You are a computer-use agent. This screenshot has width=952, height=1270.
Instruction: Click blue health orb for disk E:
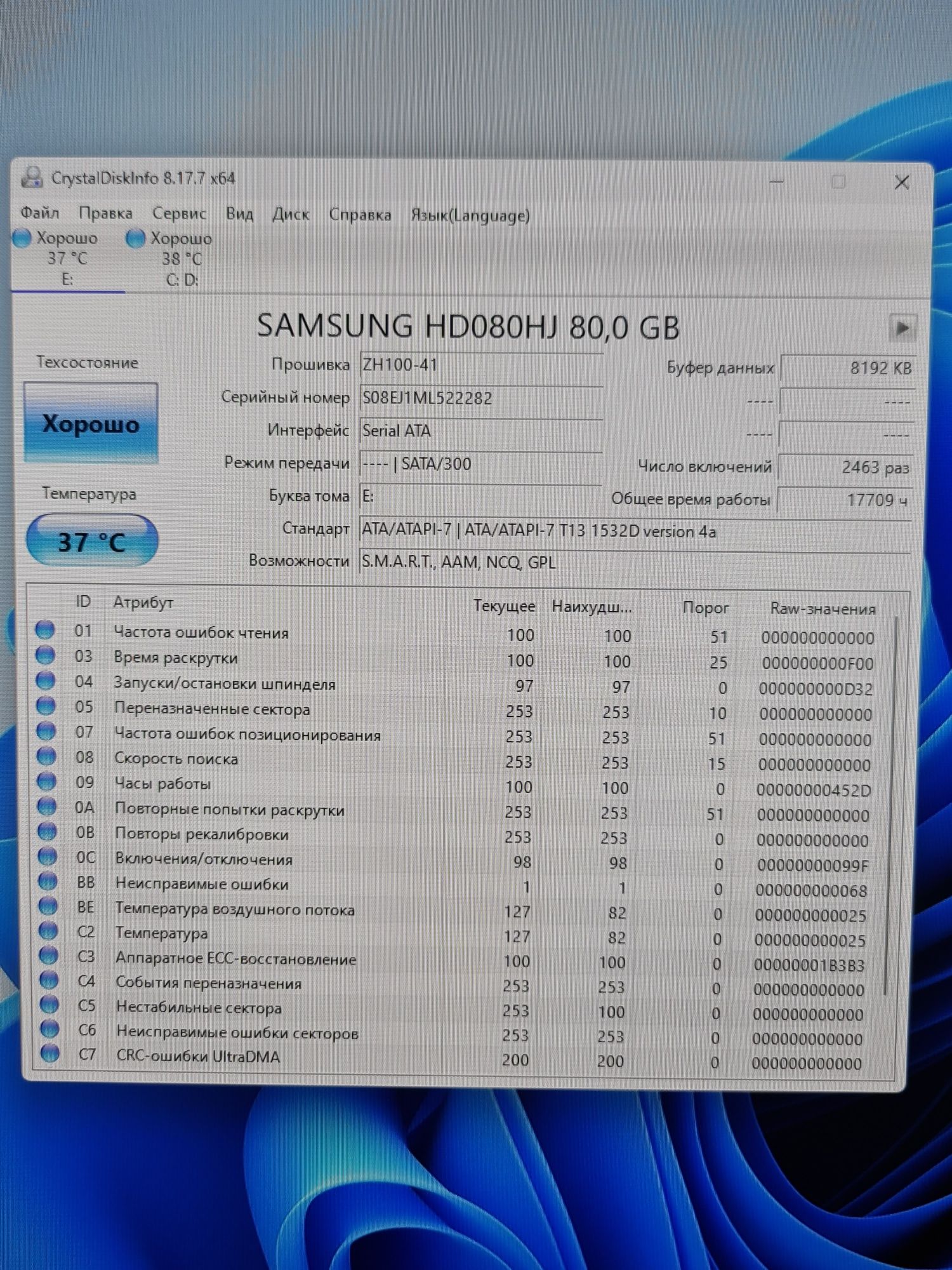click(23, 237)
